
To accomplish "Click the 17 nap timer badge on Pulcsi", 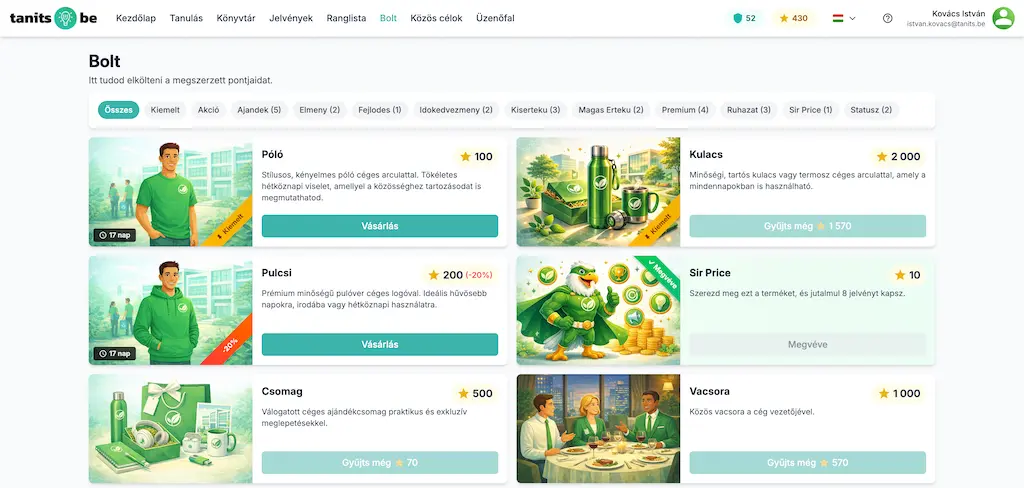I will [115, 353].
